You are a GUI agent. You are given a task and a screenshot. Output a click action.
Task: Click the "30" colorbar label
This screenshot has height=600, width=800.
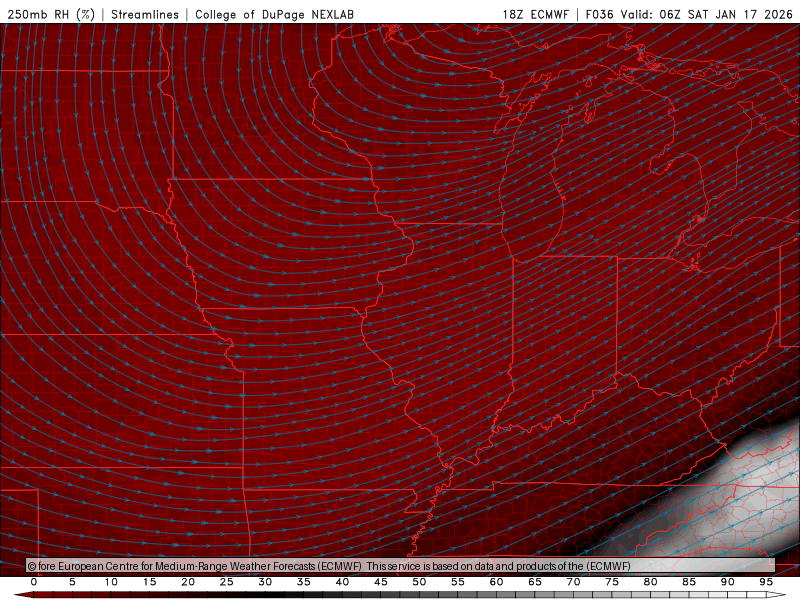(265, 582)
